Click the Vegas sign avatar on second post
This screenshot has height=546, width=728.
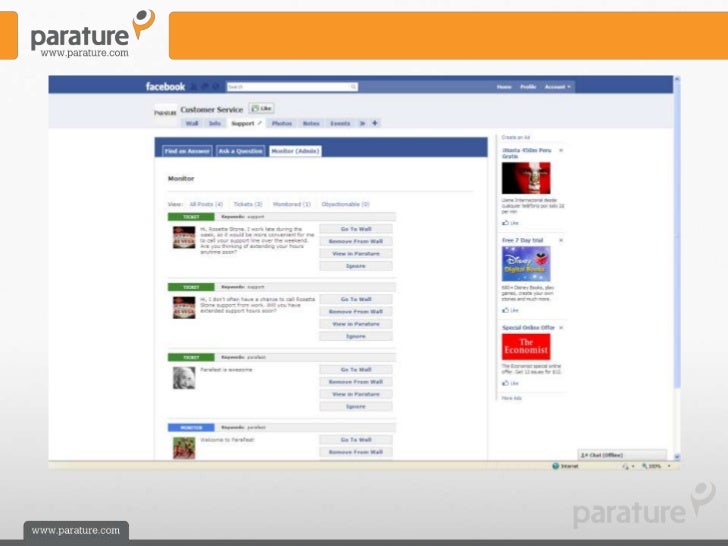point(184,308)
